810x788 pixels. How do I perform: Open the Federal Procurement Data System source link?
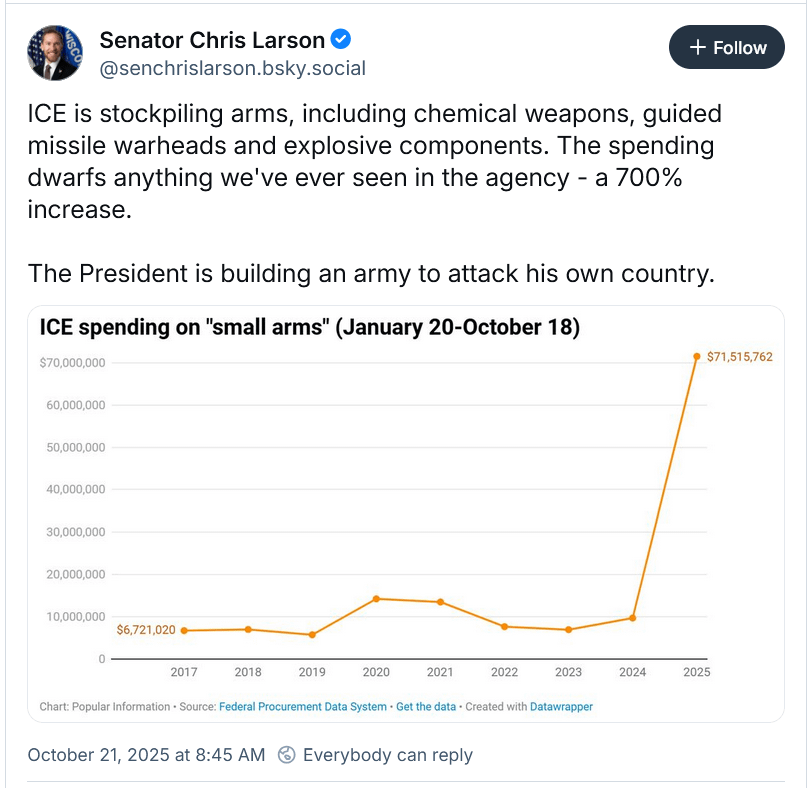click(x=302, y=707)
